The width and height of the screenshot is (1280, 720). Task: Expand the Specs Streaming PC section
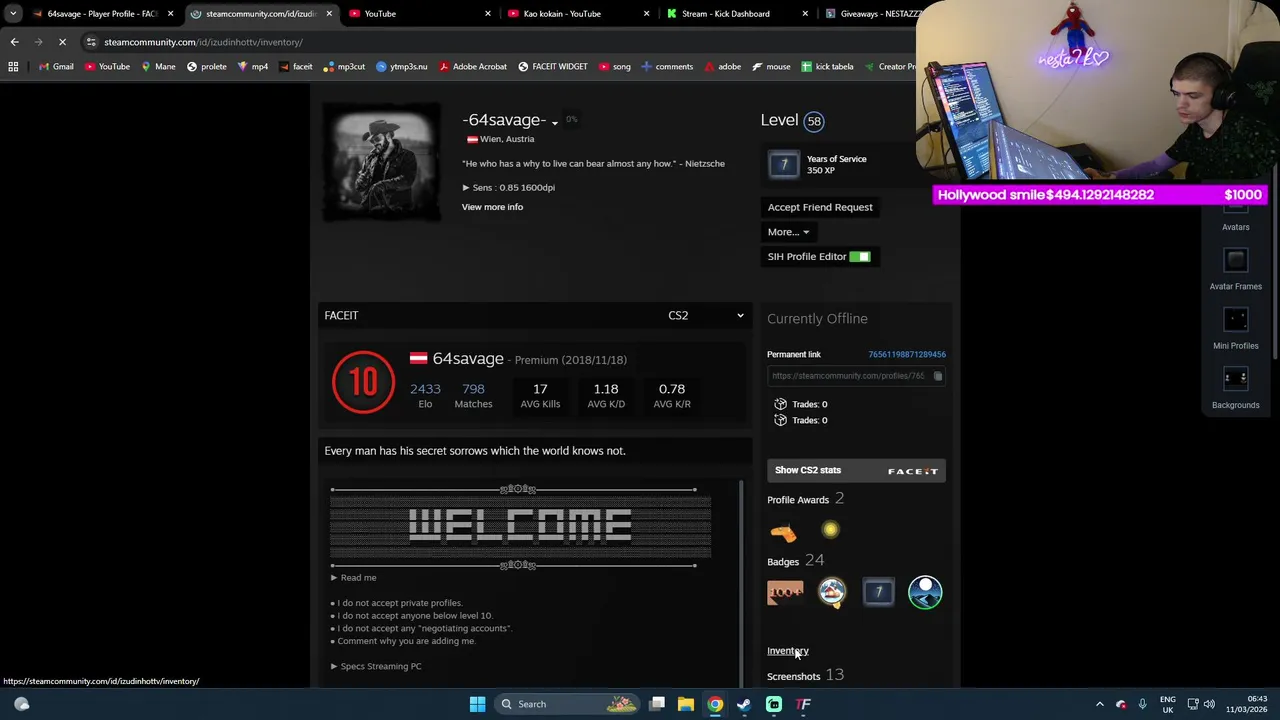point(376,667)
